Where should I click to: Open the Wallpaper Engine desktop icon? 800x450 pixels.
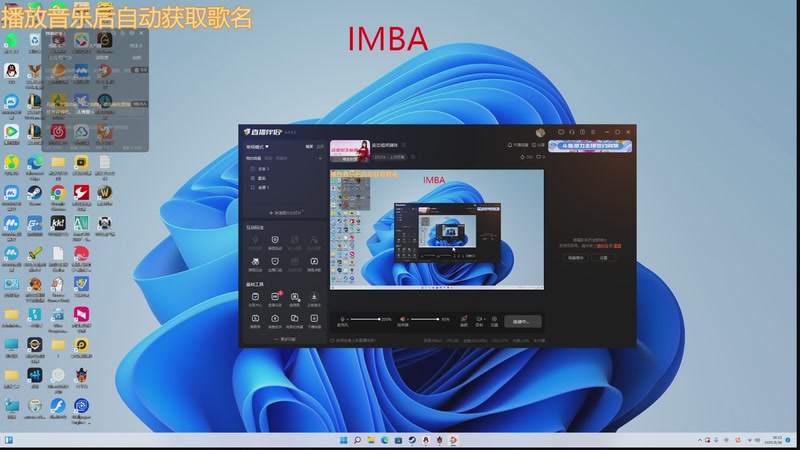tap(81, 408)
